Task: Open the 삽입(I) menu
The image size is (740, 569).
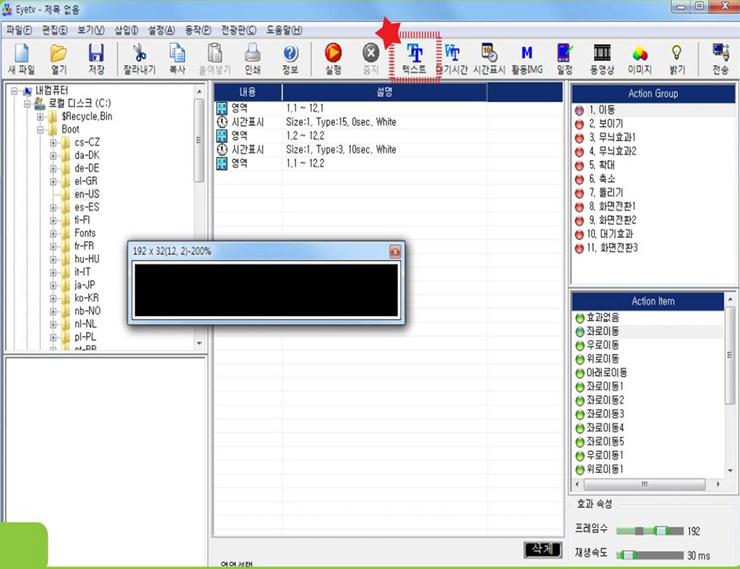Action: [x=126, y=30]
